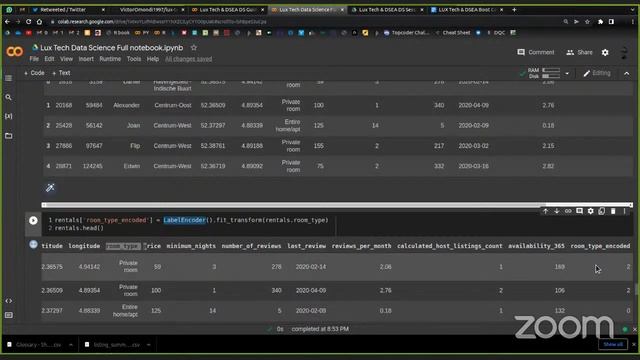Open the variables {x} sidebar panel

tap(9, 116)
